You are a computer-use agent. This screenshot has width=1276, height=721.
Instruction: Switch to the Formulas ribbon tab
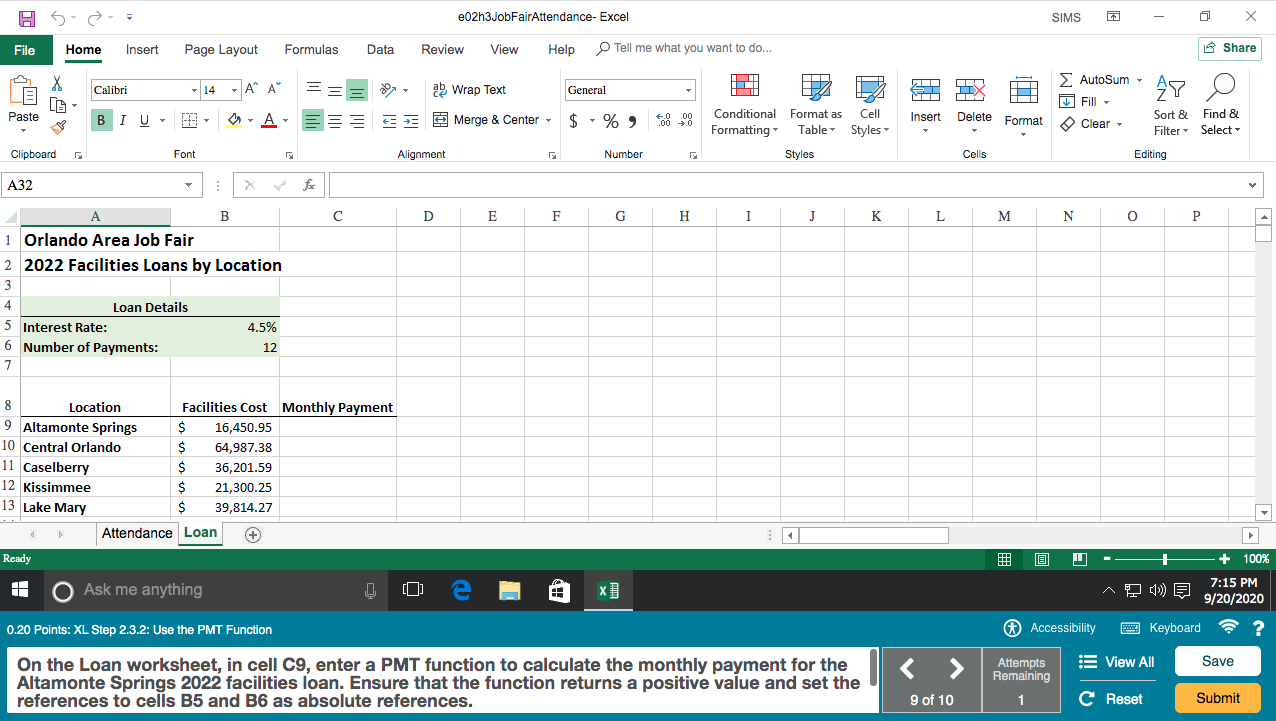tap(311, 48)
